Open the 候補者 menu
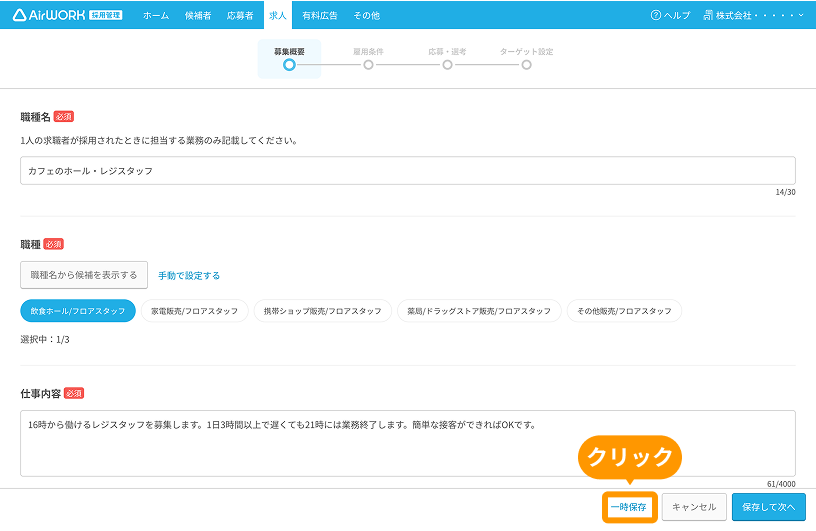This screenshot has width=816, height=531. click(x=198, y=16)
